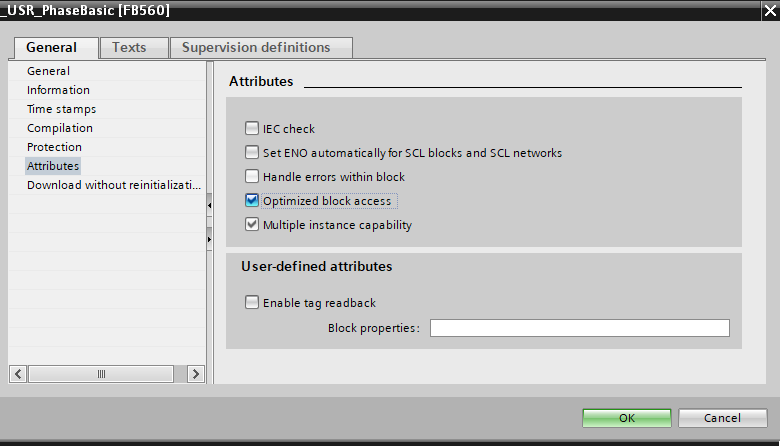
Task: Toggle Set ENO automatically for SCL blocks
Action: [252, 153]
